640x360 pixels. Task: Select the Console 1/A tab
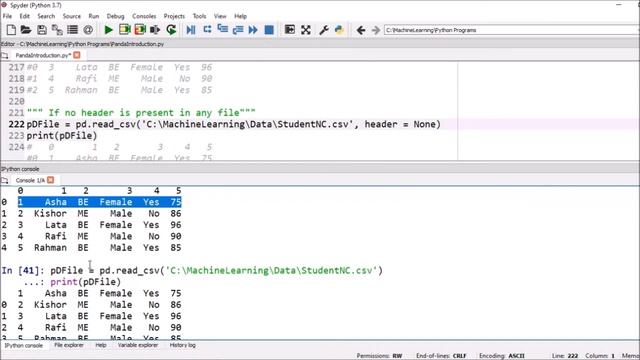30,180
